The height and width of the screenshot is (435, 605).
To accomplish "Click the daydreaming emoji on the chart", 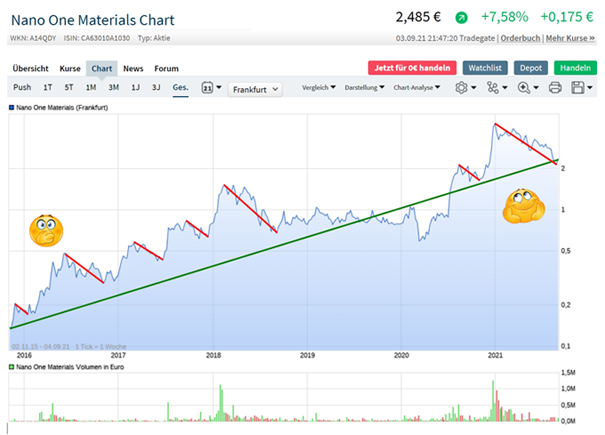I will coord(524,206).
